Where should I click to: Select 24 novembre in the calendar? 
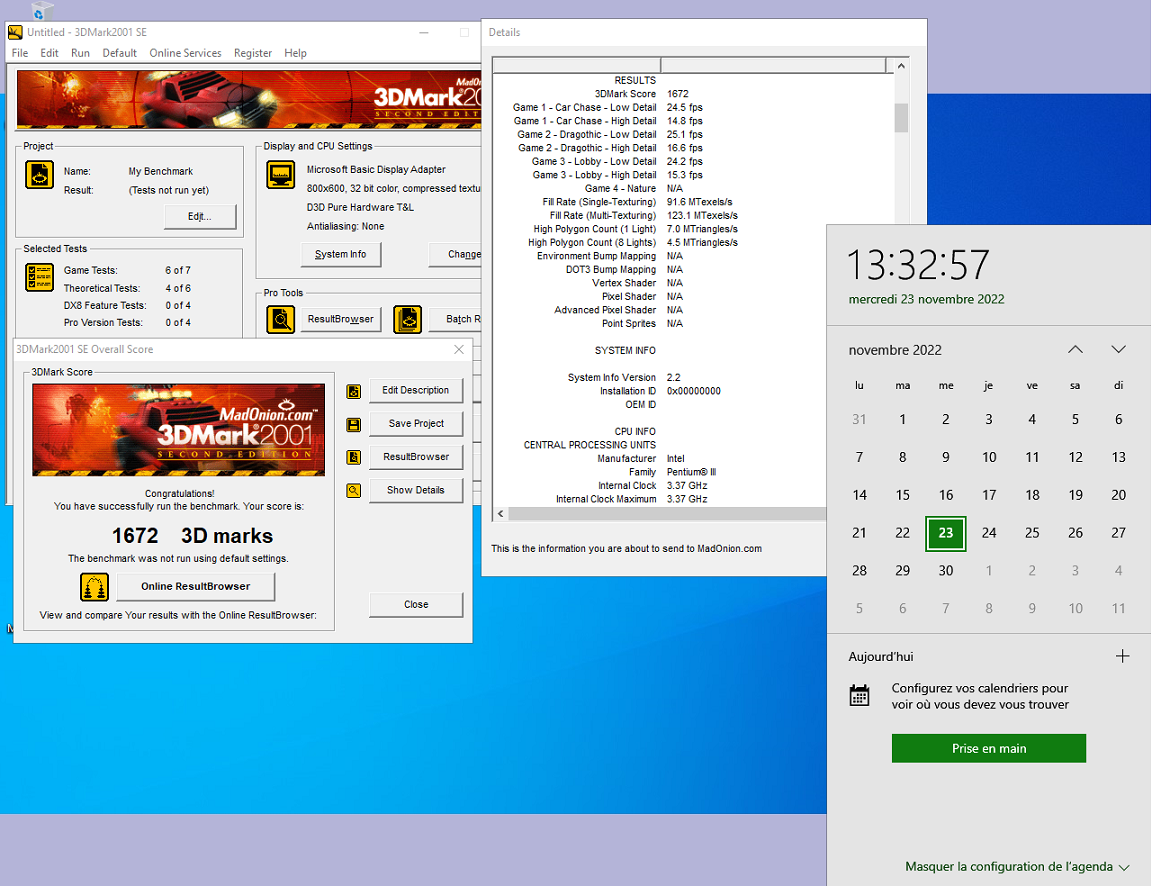[x=989, y=533]
